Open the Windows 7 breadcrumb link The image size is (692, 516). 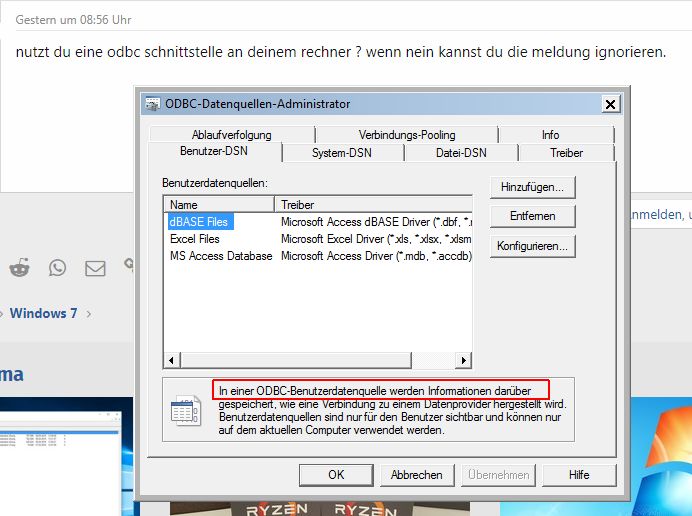coord(43,313)
